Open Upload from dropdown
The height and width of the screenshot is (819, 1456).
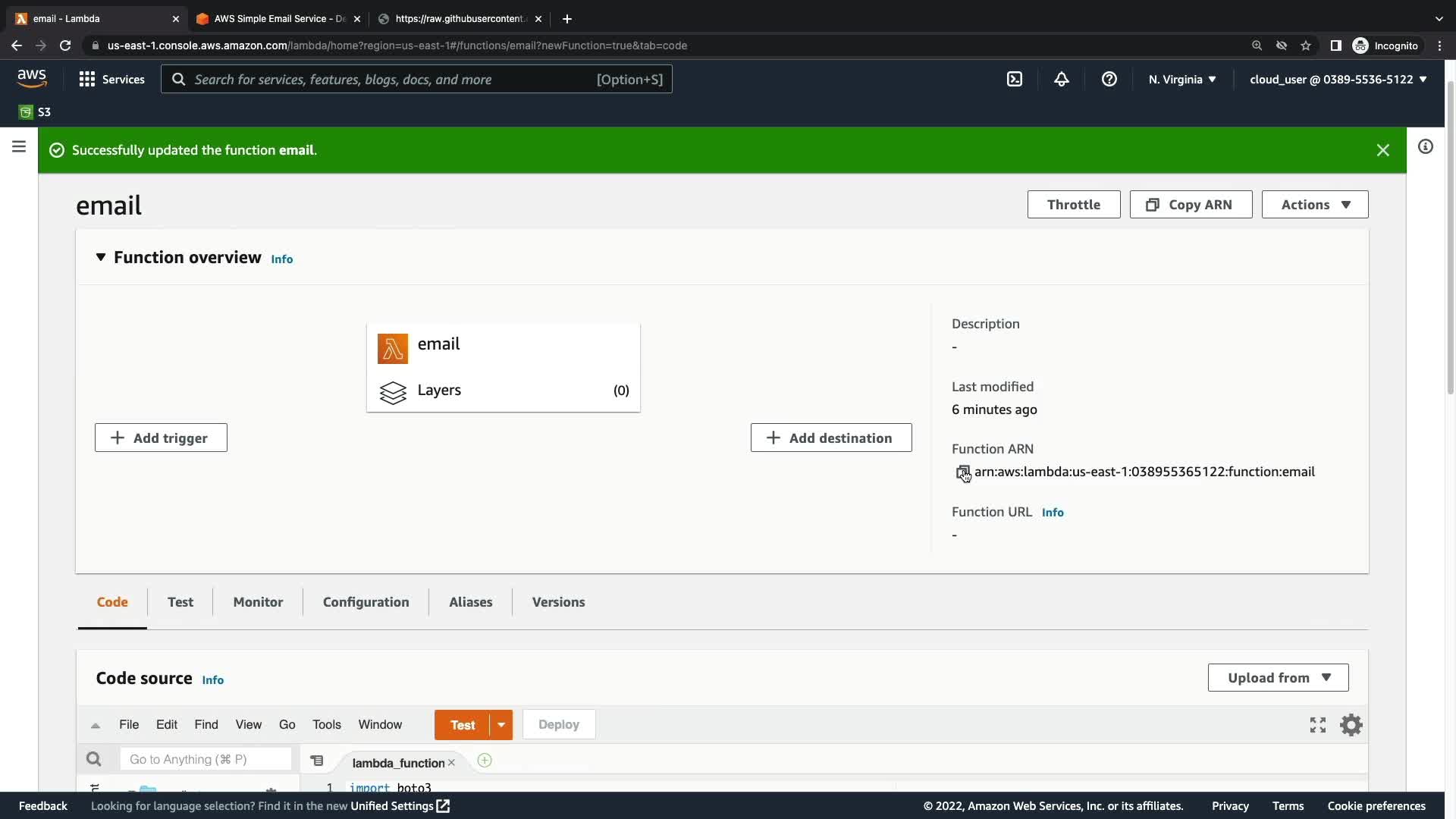tap(1278, 678)
